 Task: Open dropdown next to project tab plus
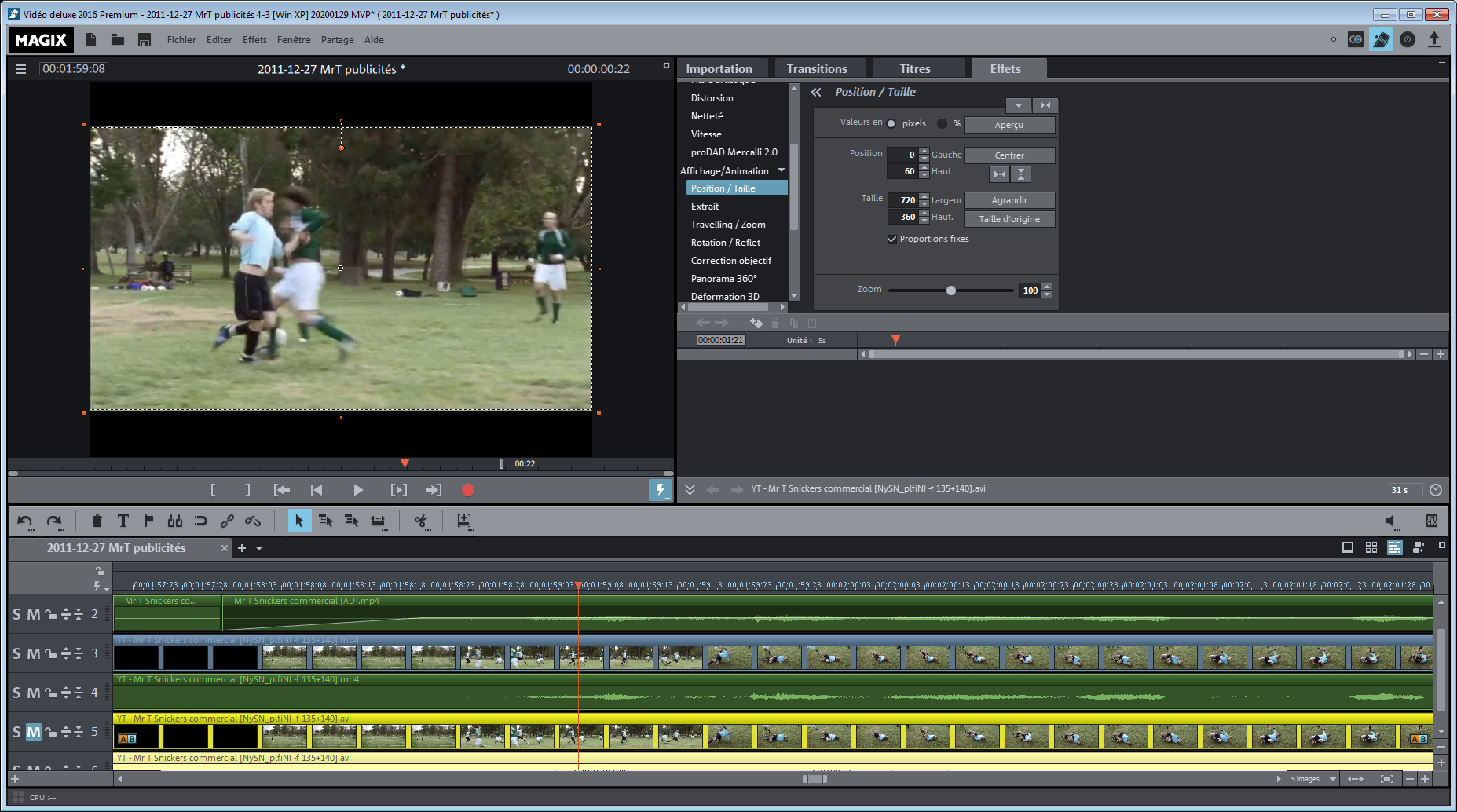point(259,548)
